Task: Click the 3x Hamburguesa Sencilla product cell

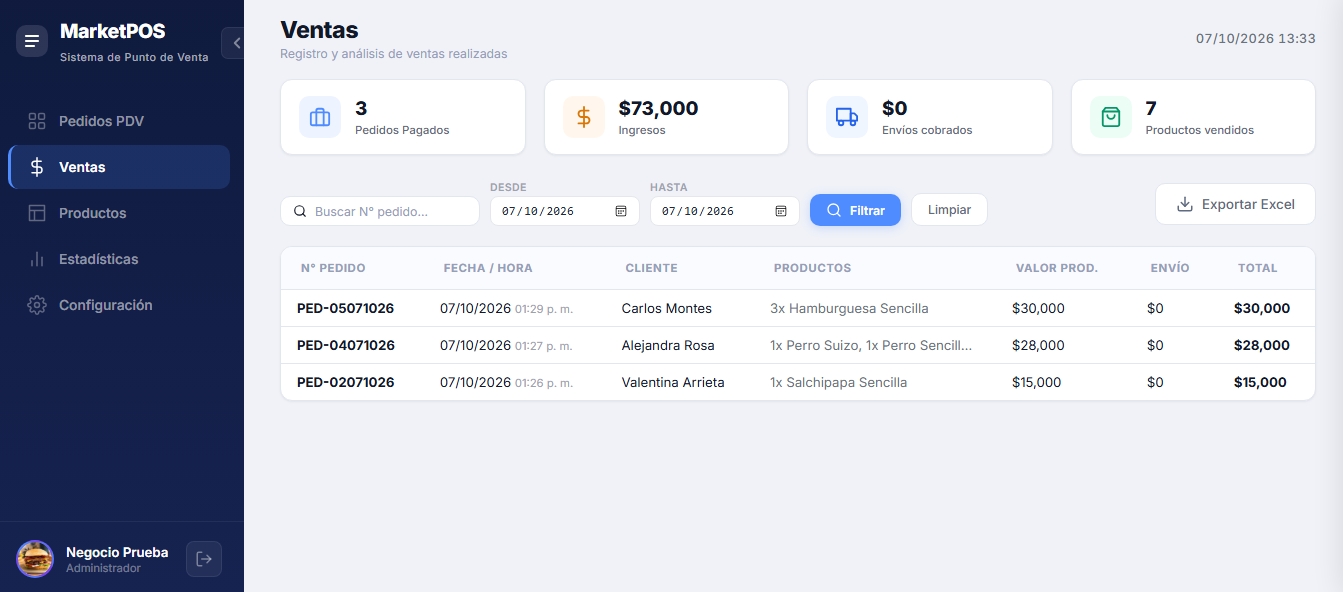Action: click(849, 308)
